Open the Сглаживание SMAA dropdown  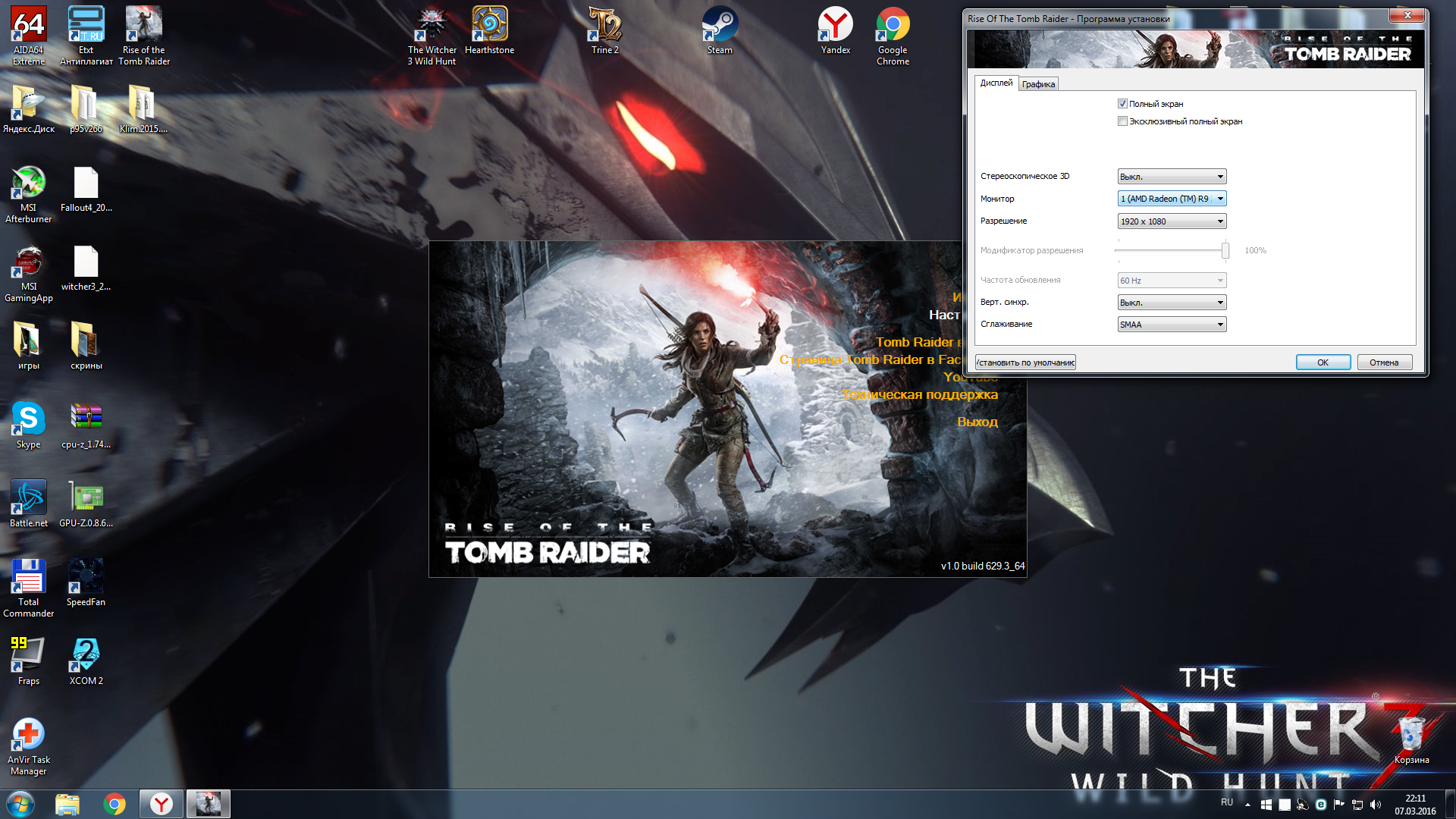coord(1172,325)
